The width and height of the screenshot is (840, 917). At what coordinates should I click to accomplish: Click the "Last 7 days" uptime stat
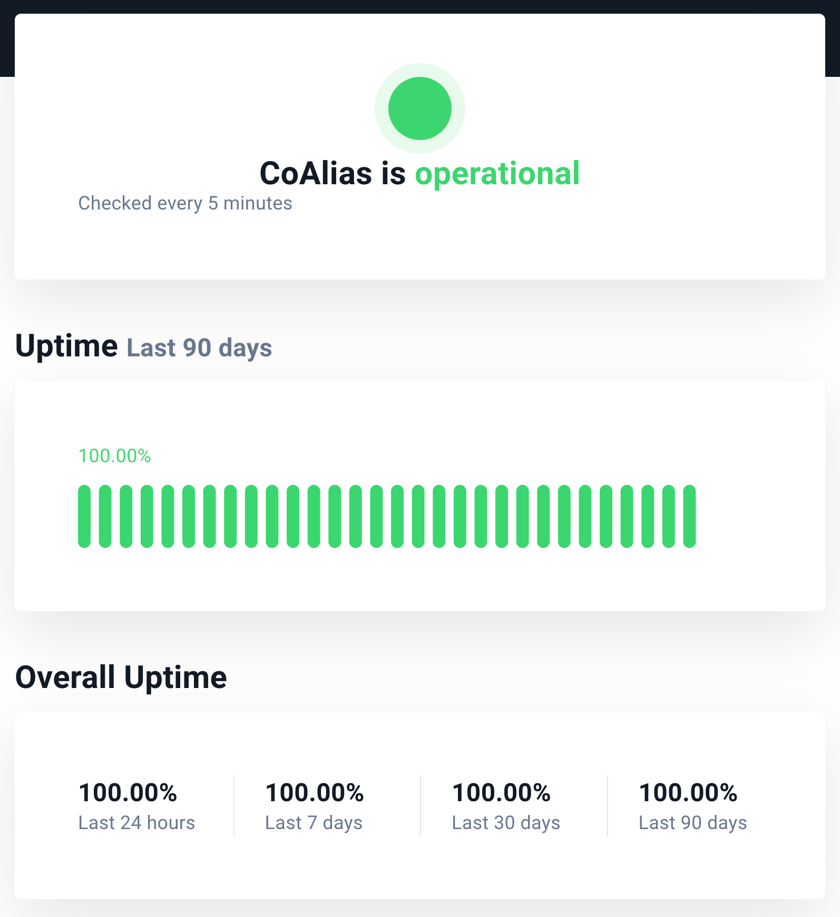(x=314, y=806)
